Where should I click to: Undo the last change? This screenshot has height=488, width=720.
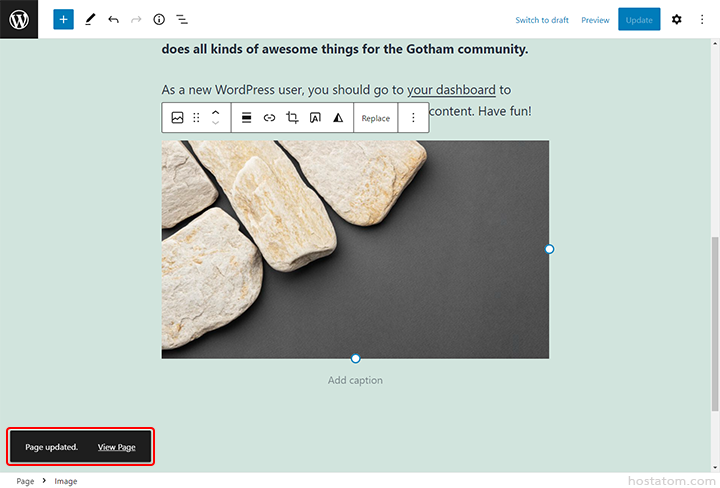tap(113, 19)
